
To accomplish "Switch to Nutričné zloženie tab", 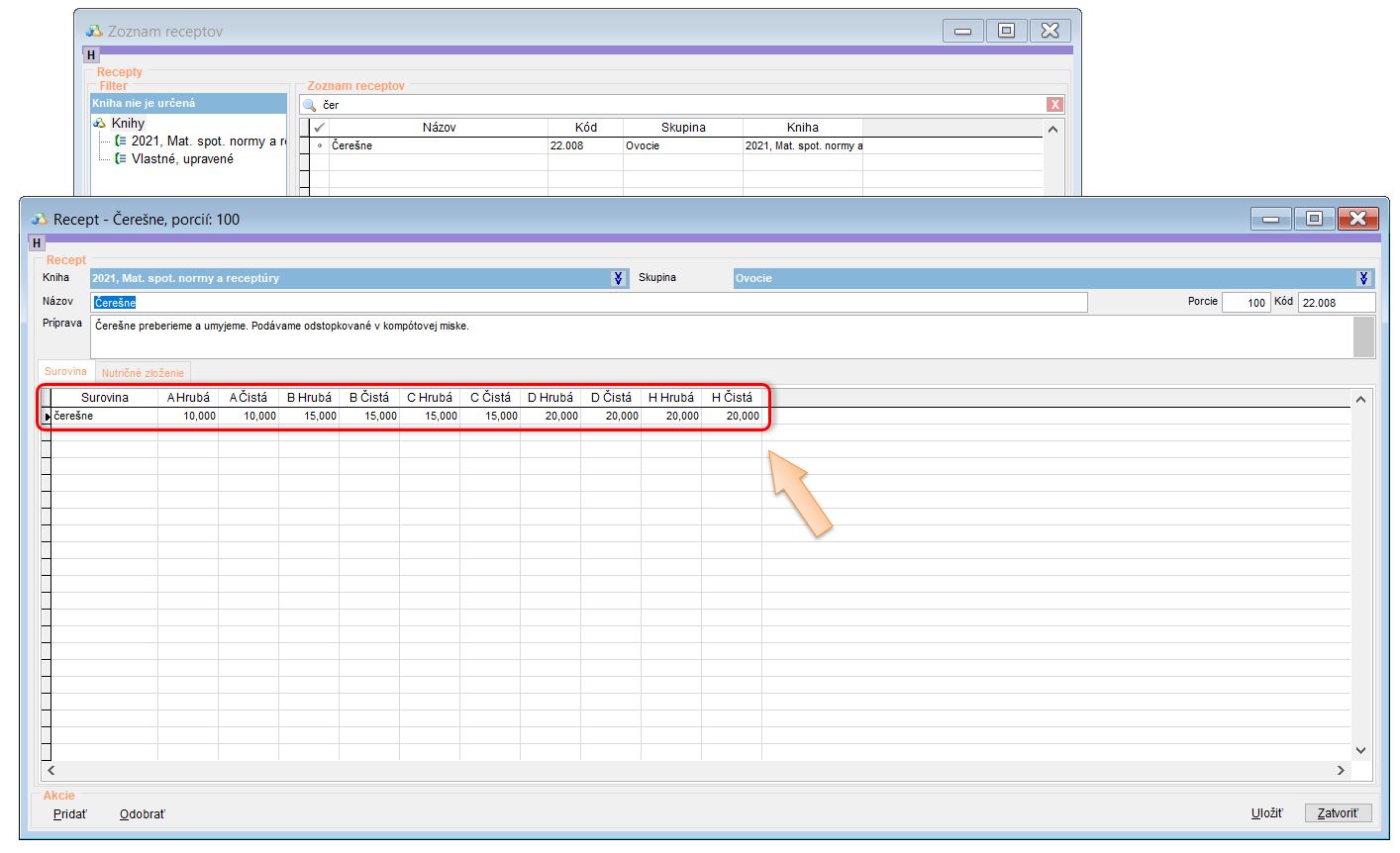I will pos(143,373).
